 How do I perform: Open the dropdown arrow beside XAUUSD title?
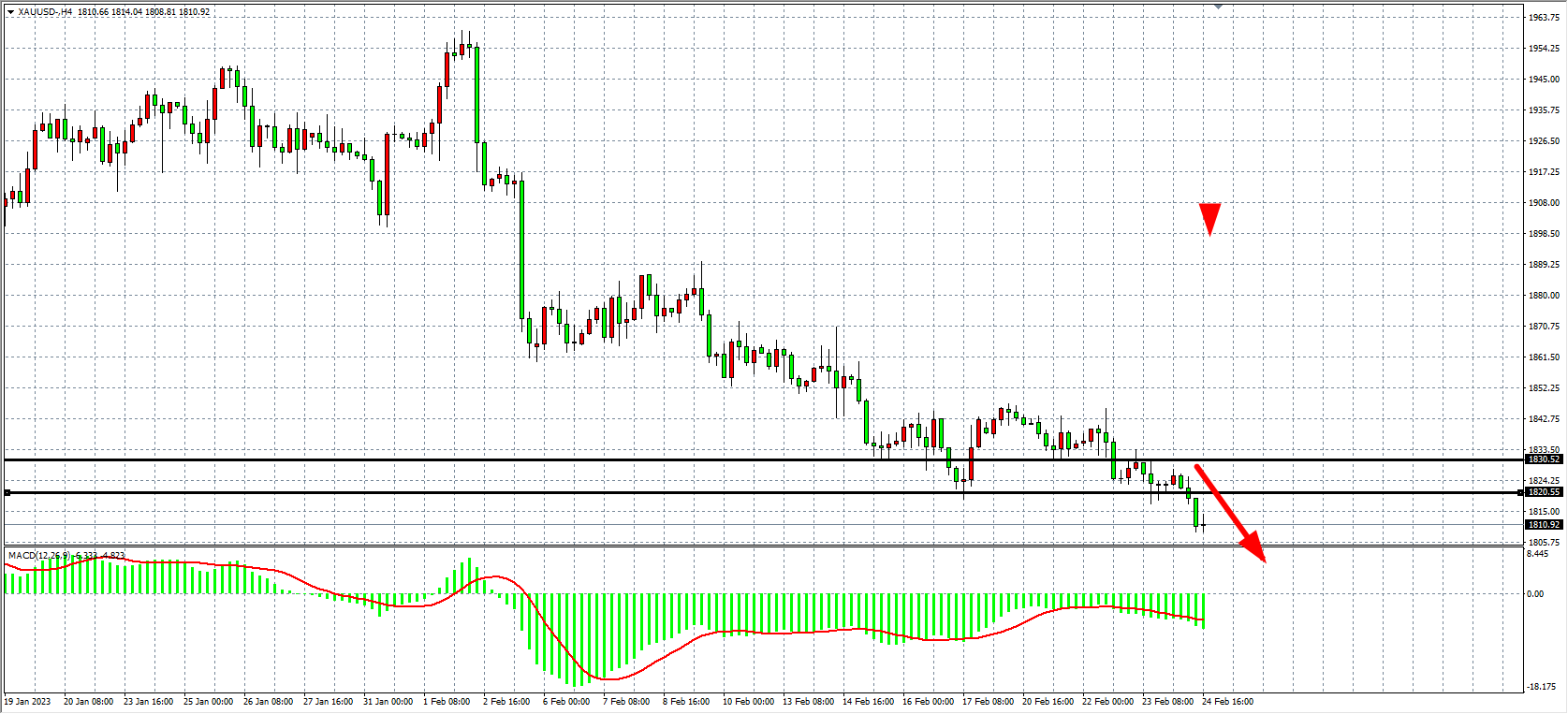click(10, 12)
